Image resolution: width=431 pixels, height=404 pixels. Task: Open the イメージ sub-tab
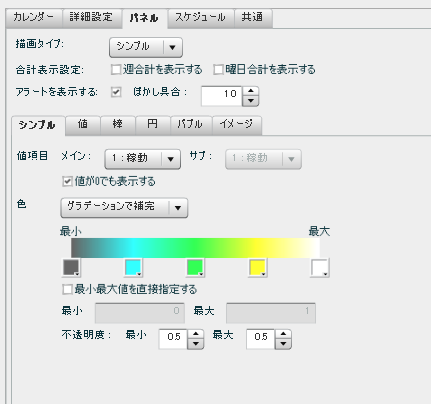point(237,125)
